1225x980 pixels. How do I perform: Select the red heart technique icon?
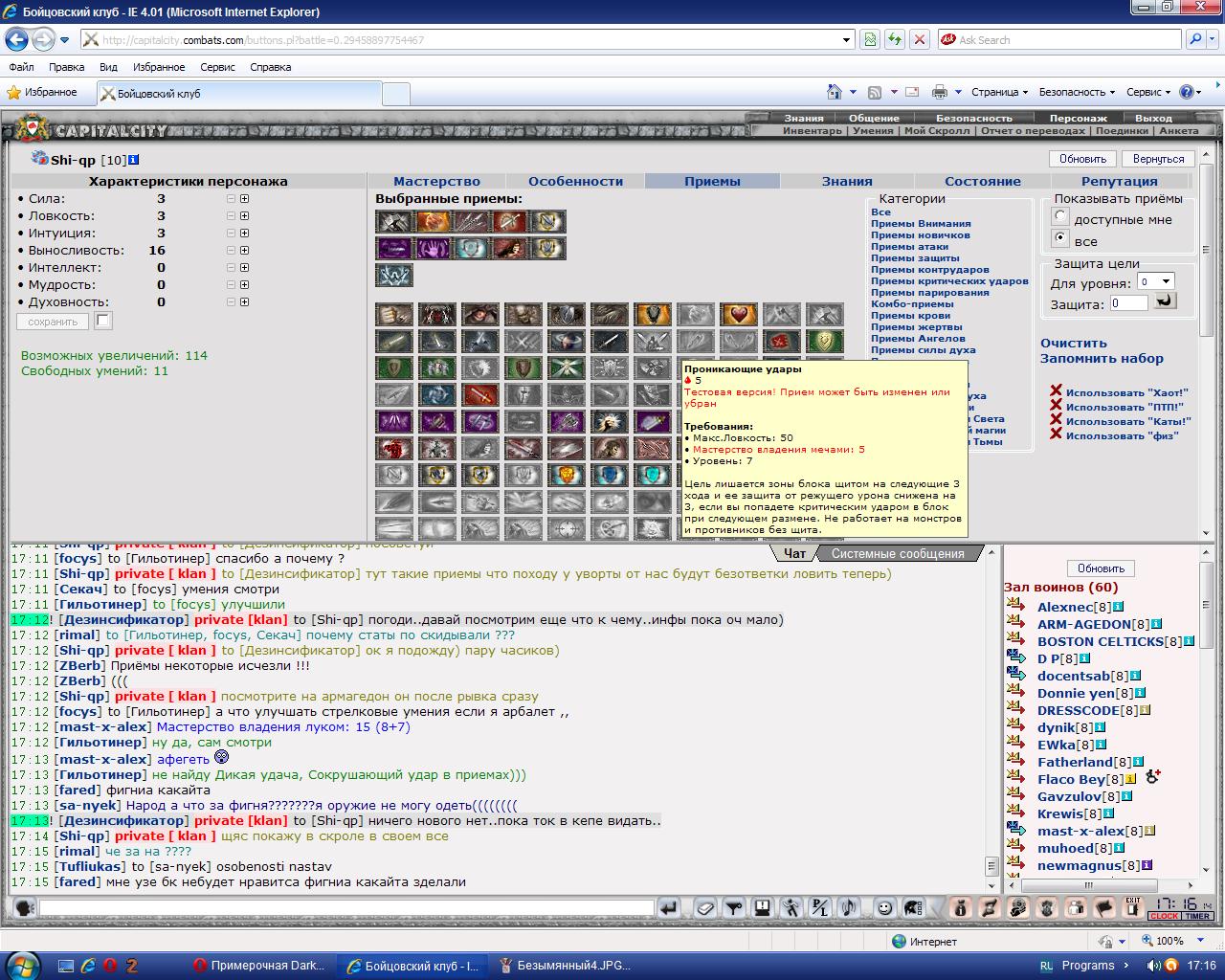pyautogui.click(x=738, y=314)
